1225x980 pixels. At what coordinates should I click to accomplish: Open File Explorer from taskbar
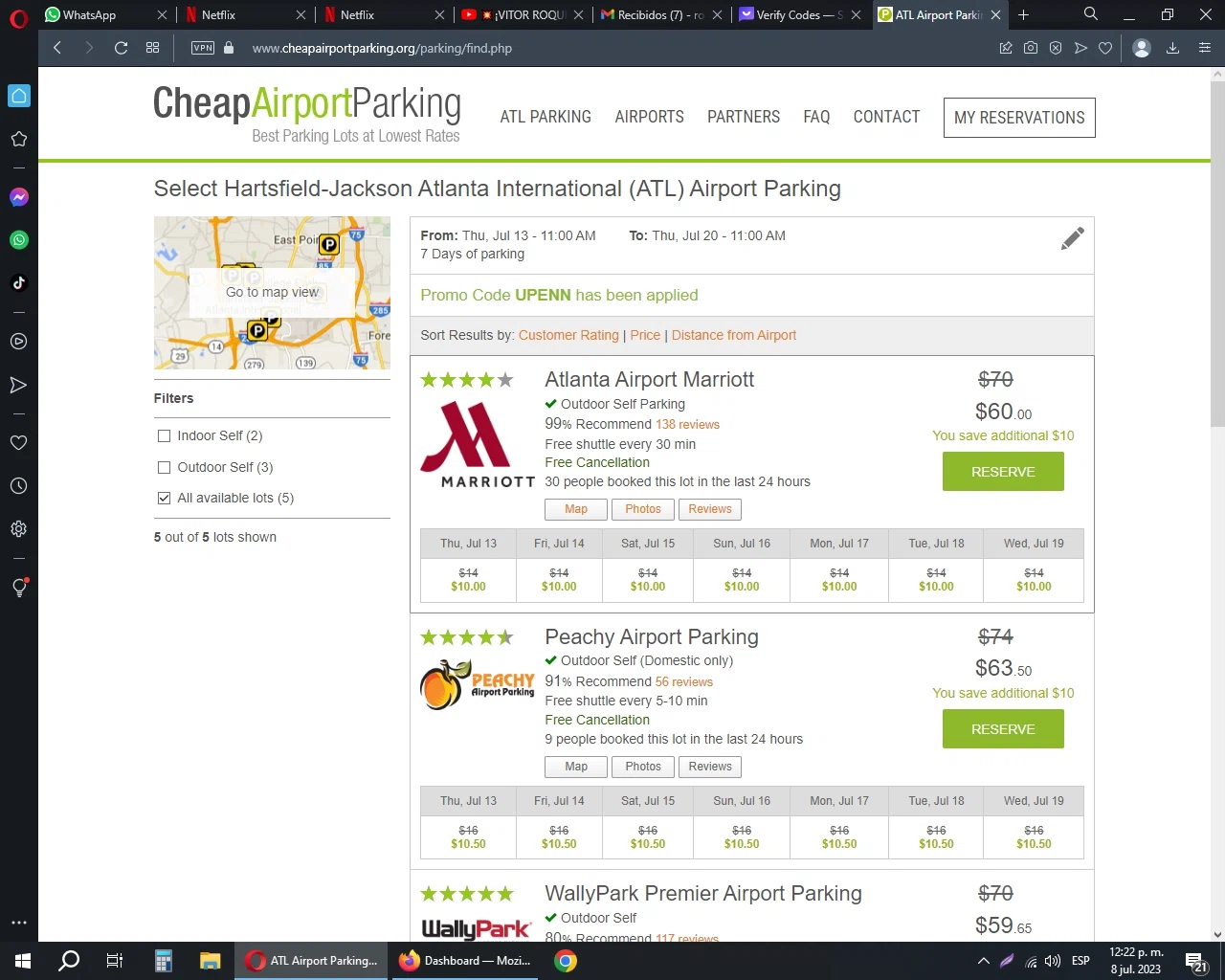(211, 961)
